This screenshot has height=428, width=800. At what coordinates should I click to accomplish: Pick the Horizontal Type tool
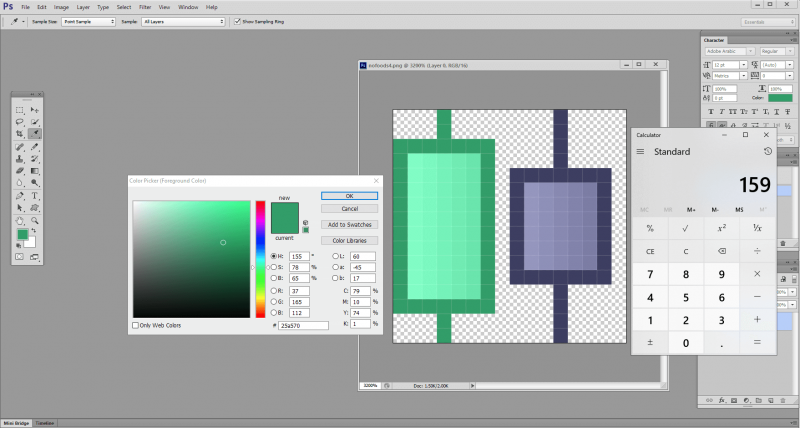35,196
